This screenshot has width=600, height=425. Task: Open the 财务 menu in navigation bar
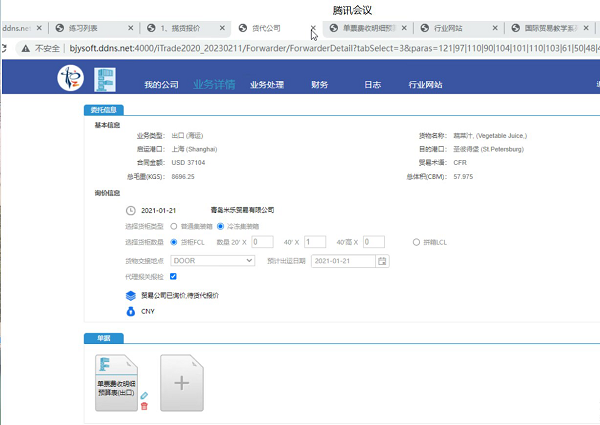click(x=319, y=85)
